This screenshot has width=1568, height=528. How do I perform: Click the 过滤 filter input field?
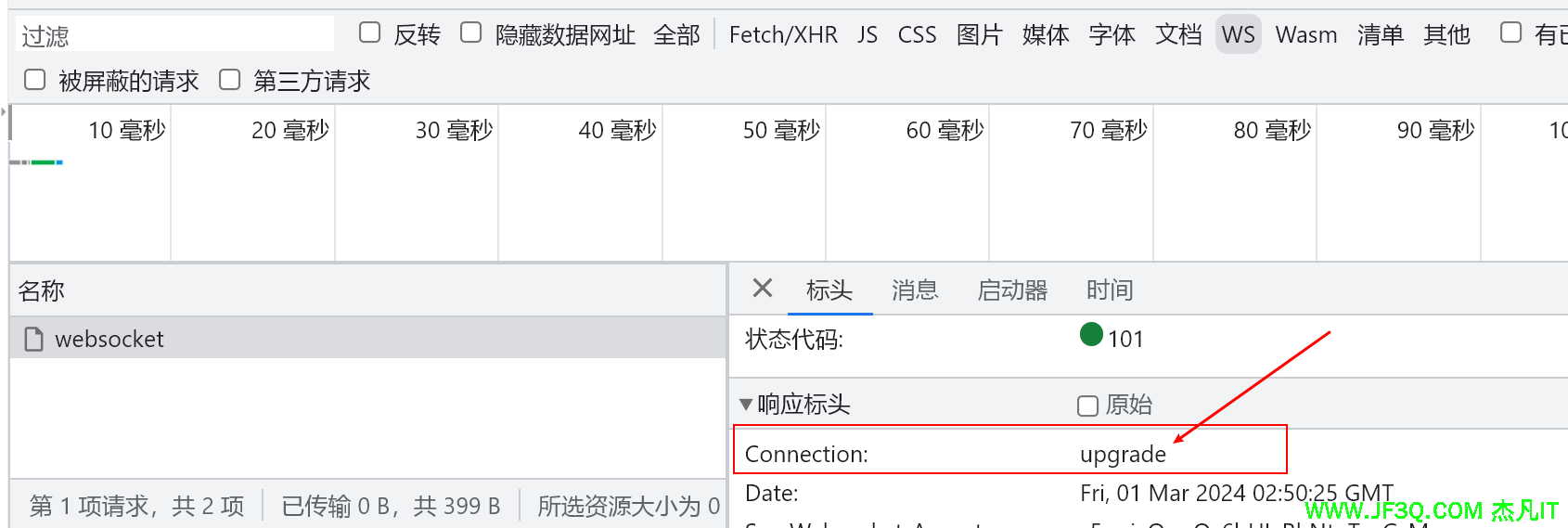click(x=176, y=36)
